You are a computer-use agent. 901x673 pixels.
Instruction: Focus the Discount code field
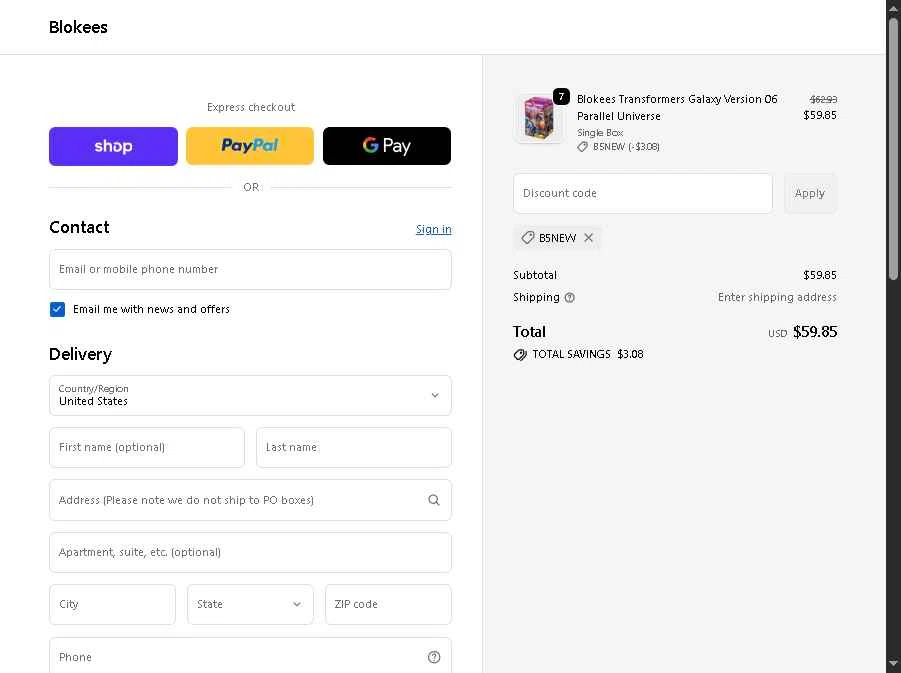point(642,193)
